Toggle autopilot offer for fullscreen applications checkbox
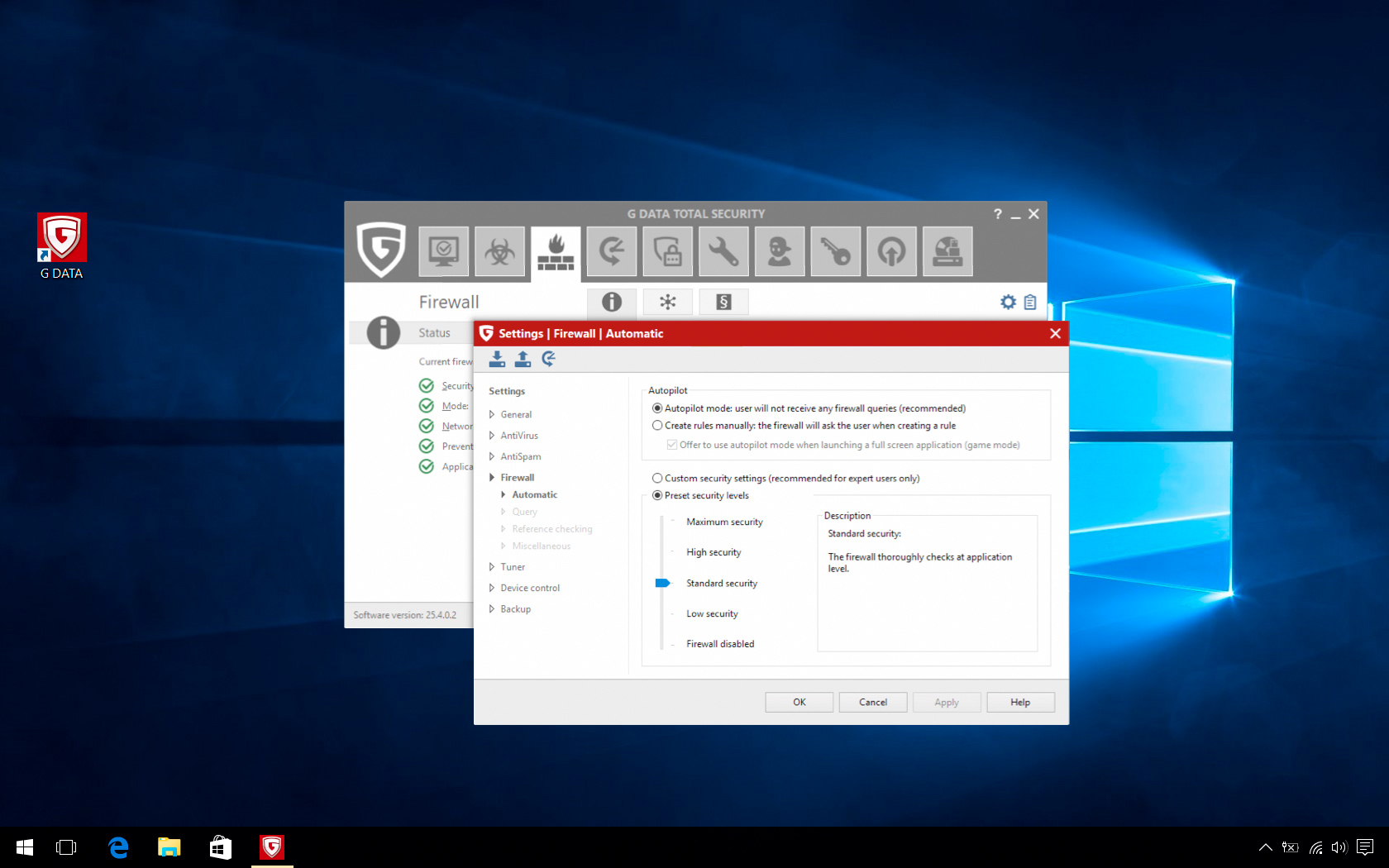 click(671, 445)
